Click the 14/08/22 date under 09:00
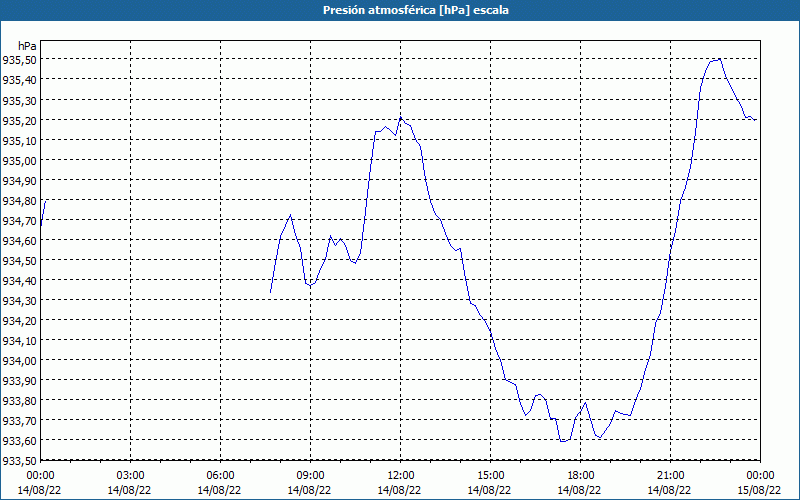 [x=310, y=490]
